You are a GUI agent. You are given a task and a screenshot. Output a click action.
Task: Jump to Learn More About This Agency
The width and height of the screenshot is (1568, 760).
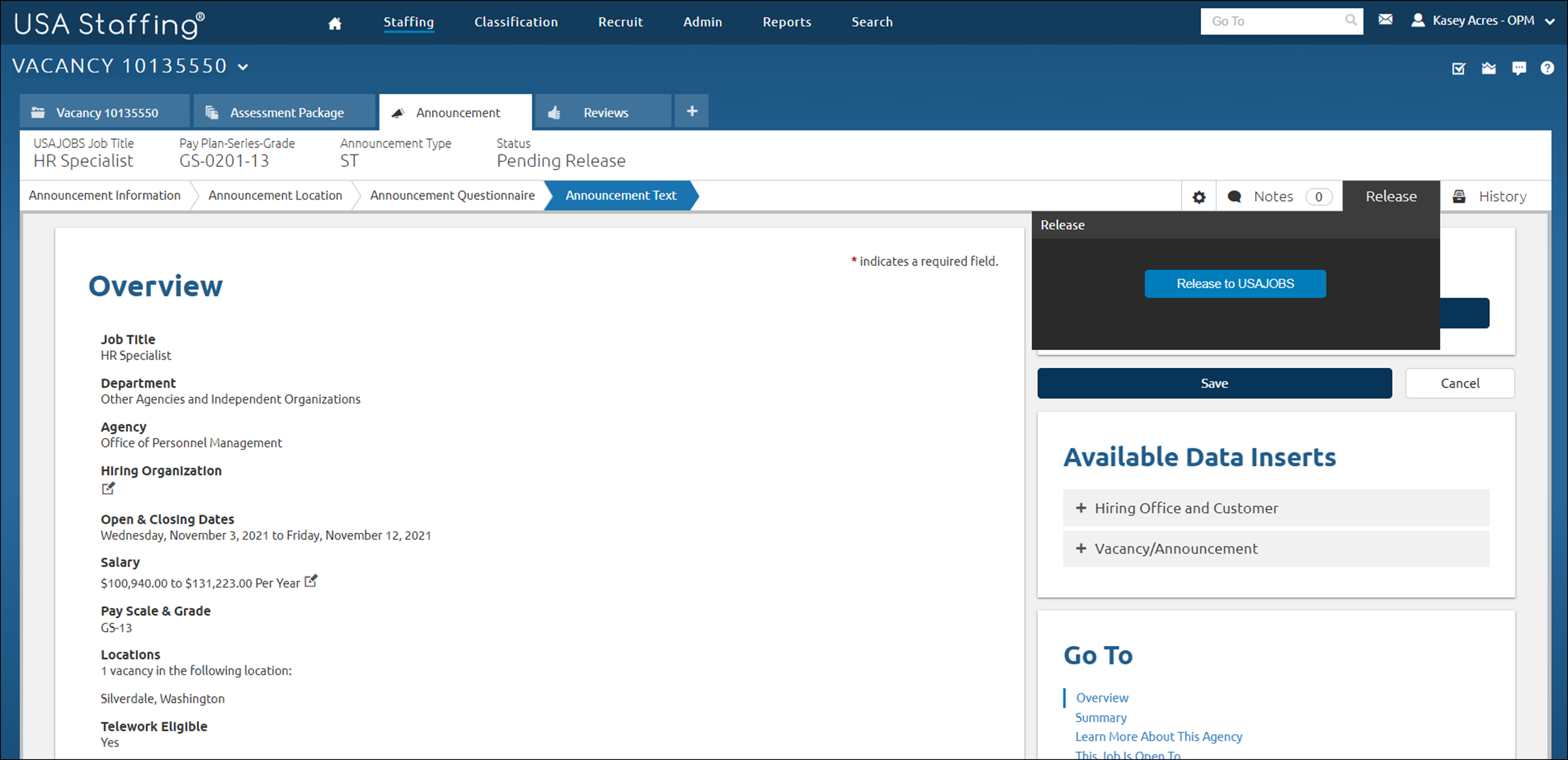coord(1158,737)
